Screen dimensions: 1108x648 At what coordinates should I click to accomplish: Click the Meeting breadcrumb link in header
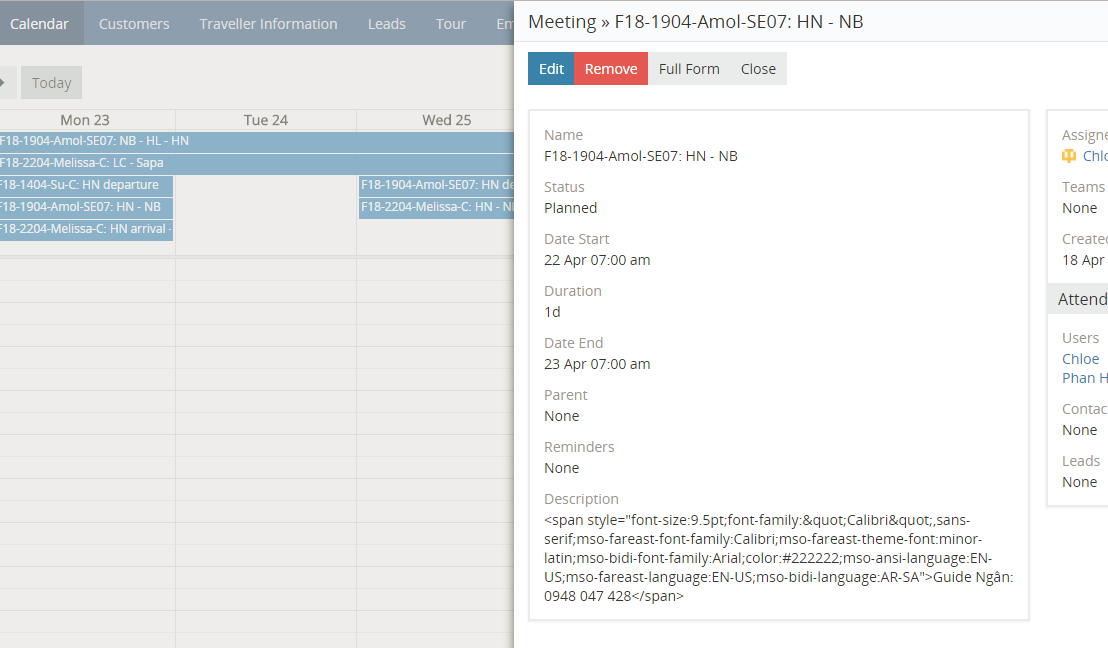click(x=562, y=21)
